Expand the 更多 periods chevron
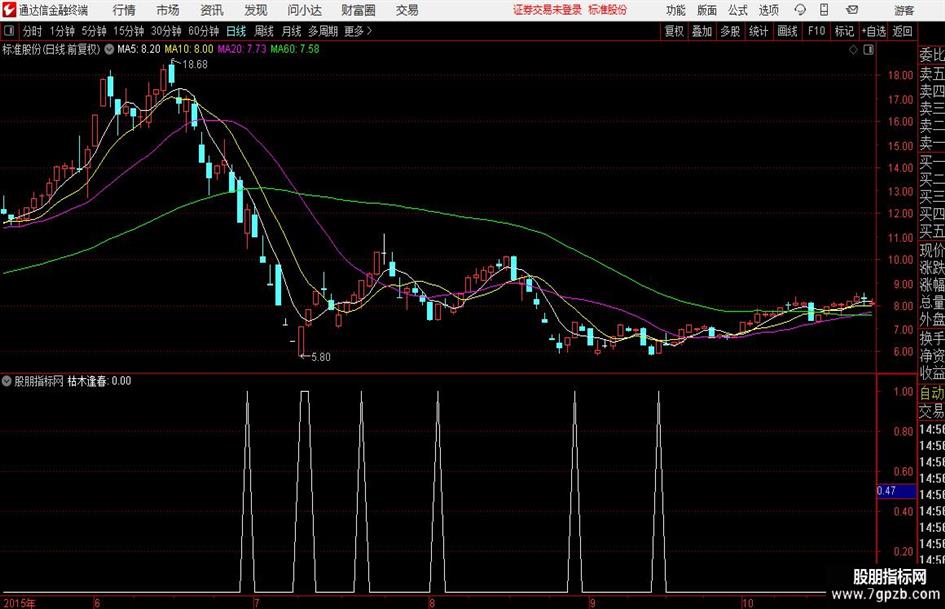Image resolution: width=945 pixels, height=609 pixels. coord(369,31)
